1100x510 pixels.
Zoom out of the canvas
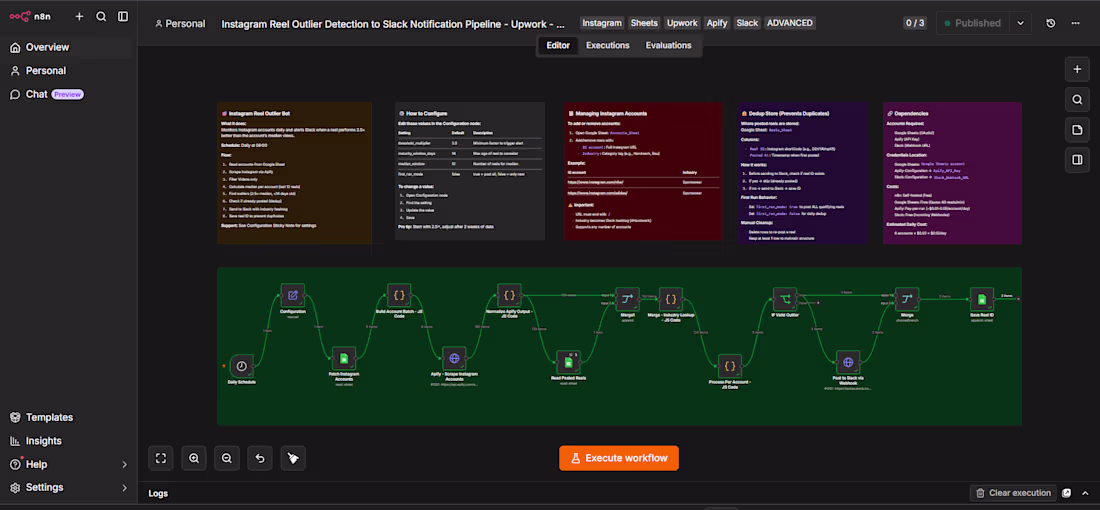click(227, 458)
